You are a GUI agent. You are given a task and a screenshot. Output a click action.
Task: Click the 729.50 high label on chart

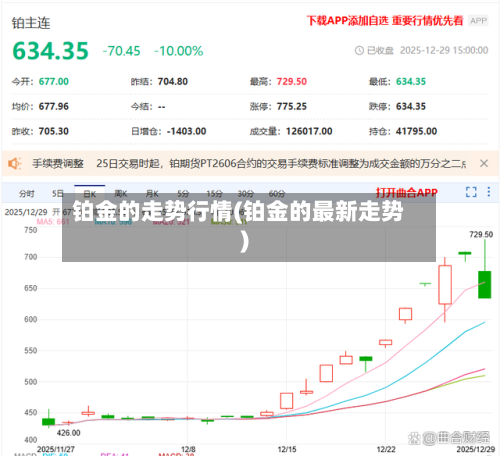[481, 234]
